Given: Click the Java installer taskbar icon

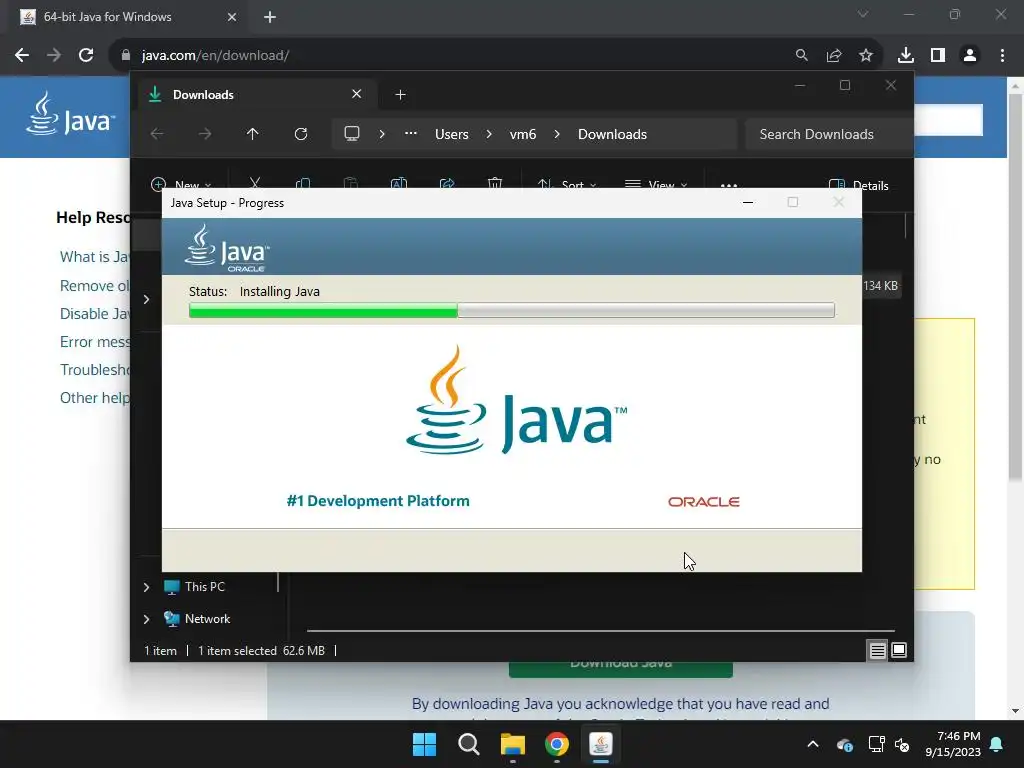Looking at the screenshot, I should point(601,744).
